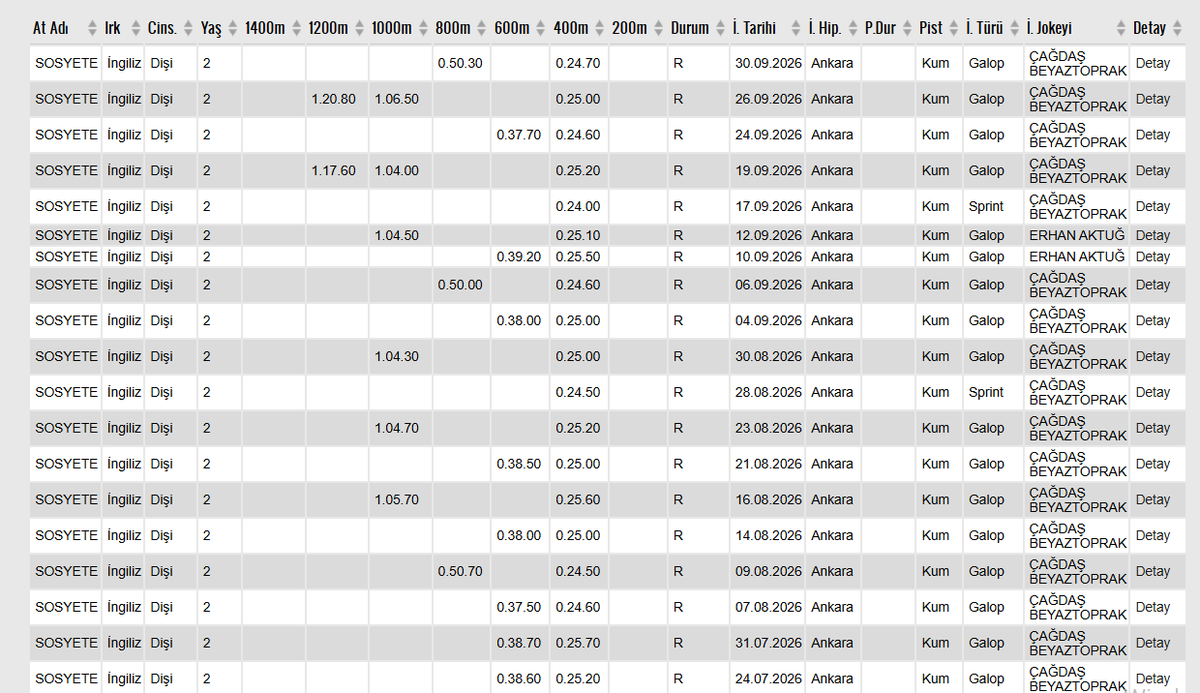
Task: Open Detay for the 17.09.2026 workout
Action: tap(1152, 206)
